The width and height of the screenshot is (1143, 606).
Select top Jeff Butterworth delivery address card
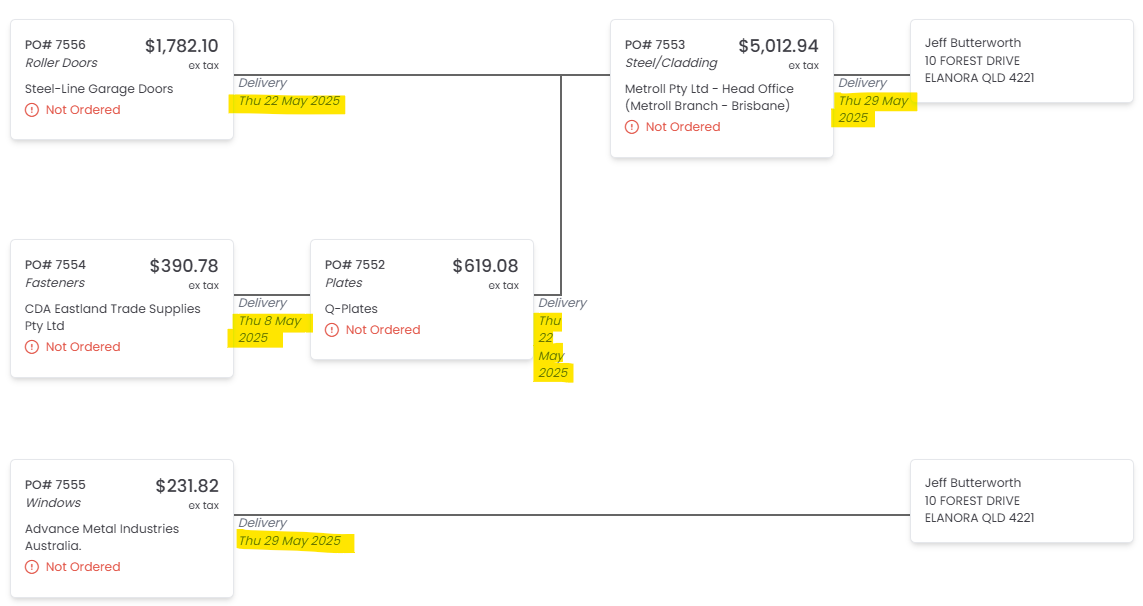(x=1021, y=61)
